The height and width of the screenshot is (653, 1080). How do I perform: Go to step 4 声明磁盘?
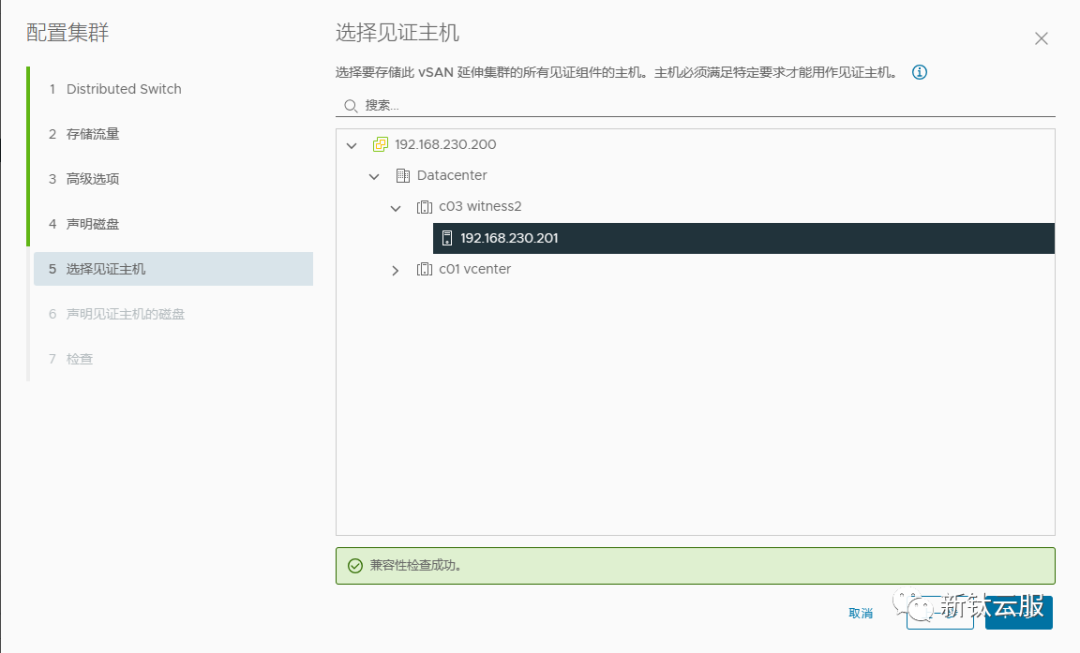pyautogui.click(x=96, y=223)
